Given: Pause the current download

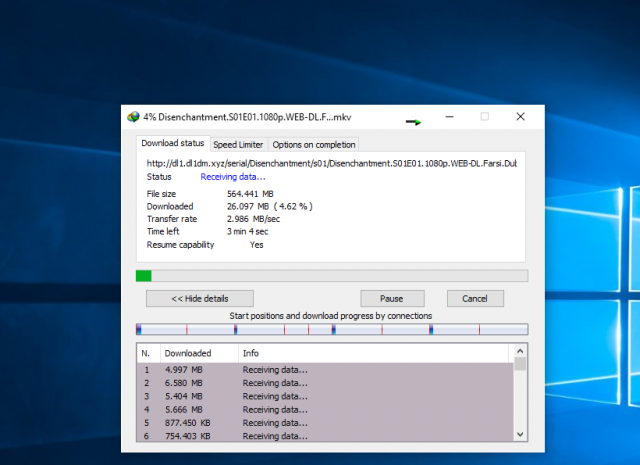Looking at the screenshot, I should (391, 298).
